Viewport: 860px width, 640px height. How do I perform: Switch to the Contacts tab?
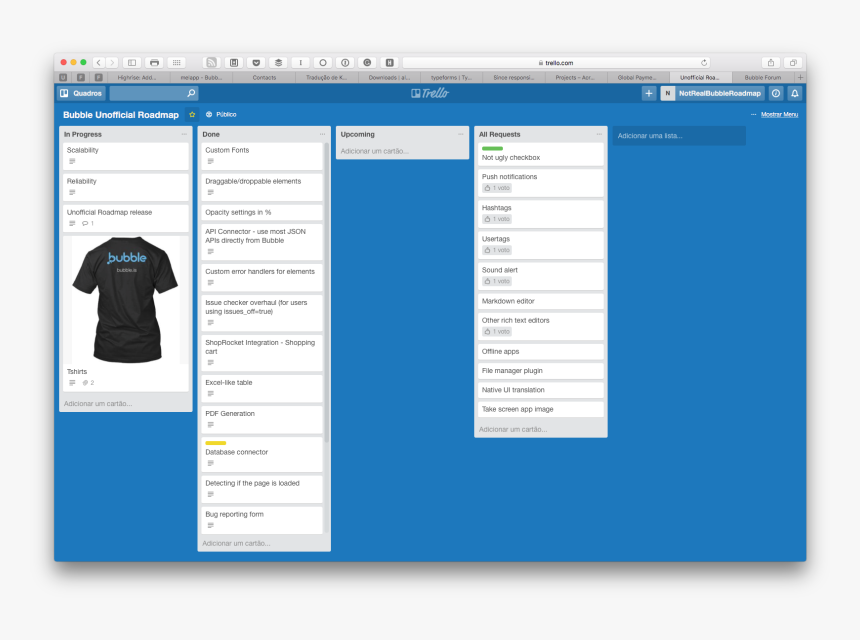tap(264, 77)
